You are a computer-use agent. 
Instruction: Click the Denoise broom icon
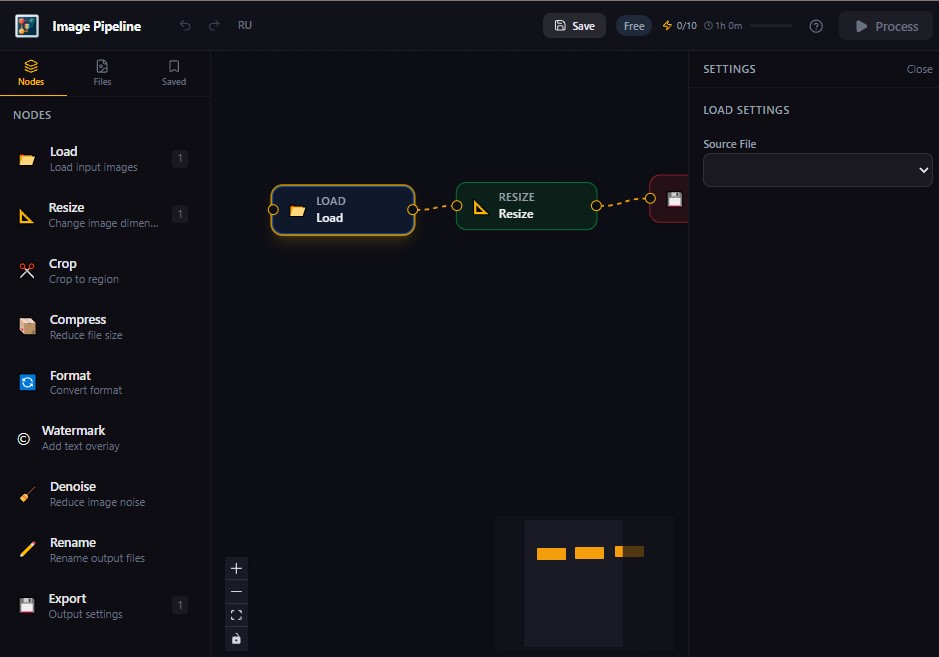[28, 494]
